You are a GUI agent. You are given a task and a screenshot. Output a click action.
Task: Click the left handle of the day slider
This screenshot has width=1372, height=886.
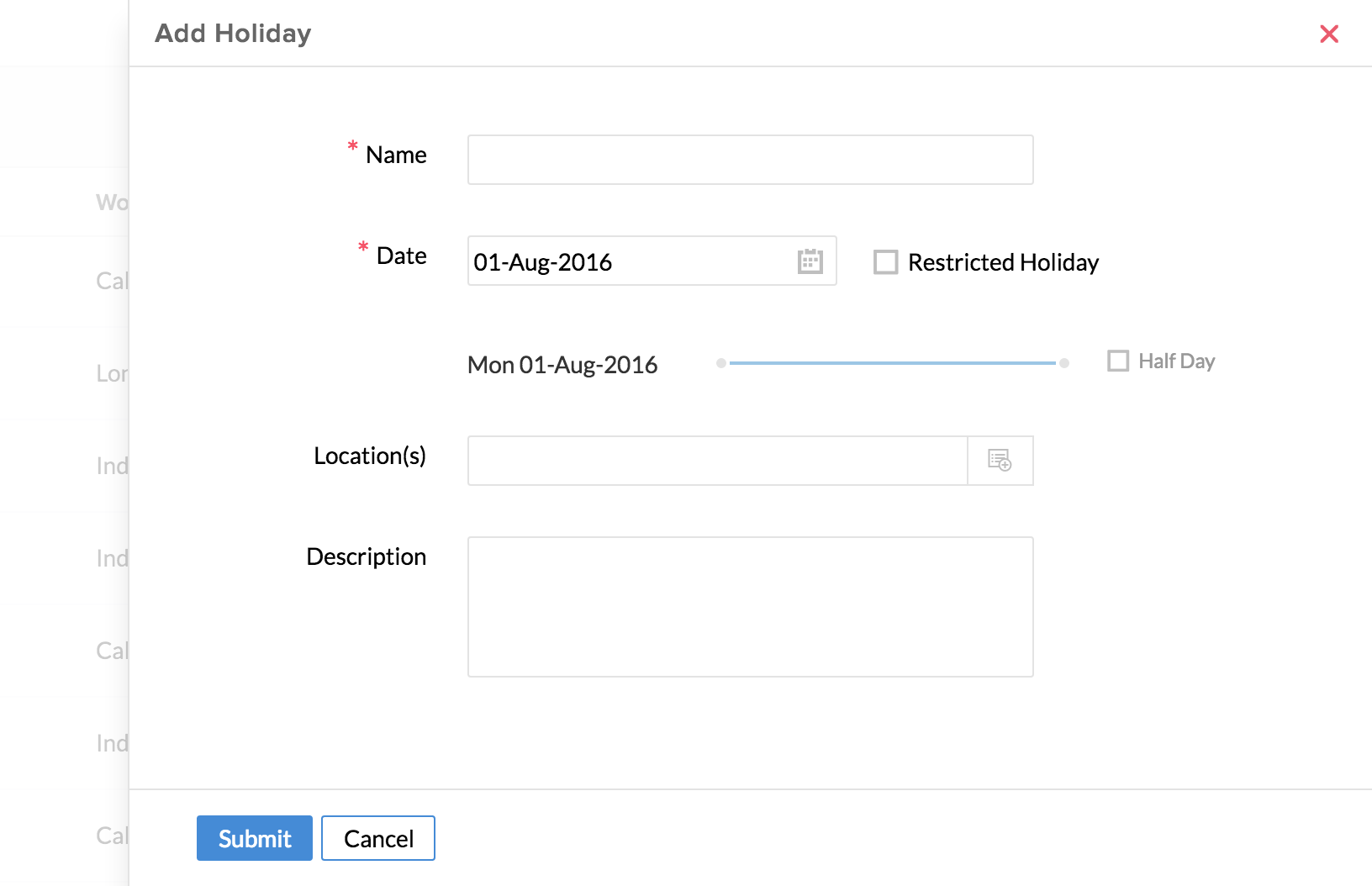point(721,363)
